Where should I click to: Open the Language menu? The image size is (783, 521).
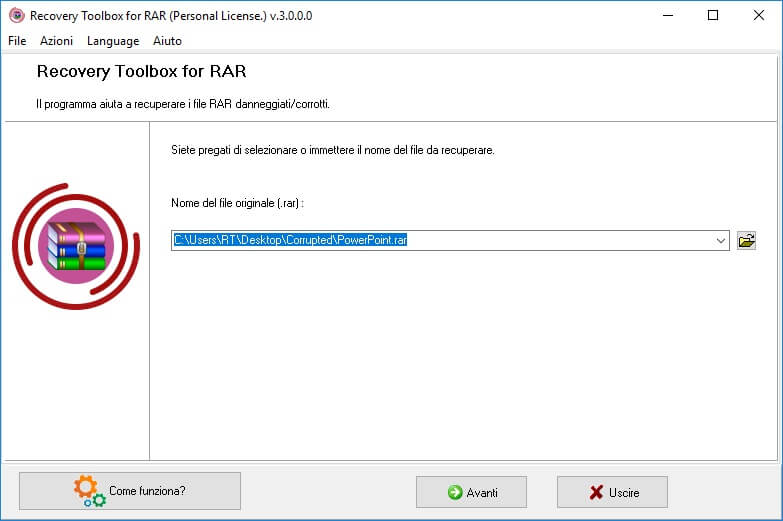(x=113, y=41)
